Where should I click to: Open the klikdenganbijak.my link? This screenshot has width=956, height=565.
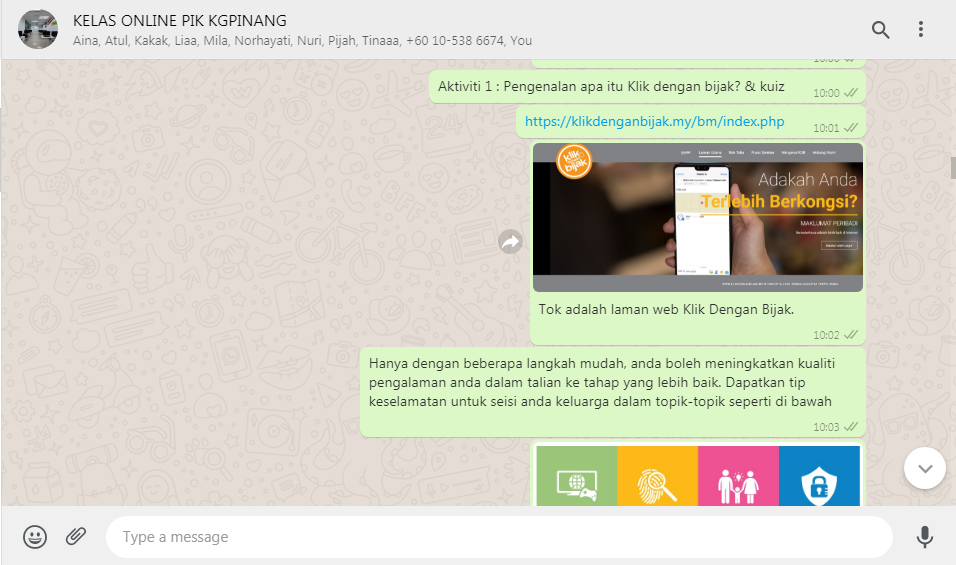[x=654, y=122]
